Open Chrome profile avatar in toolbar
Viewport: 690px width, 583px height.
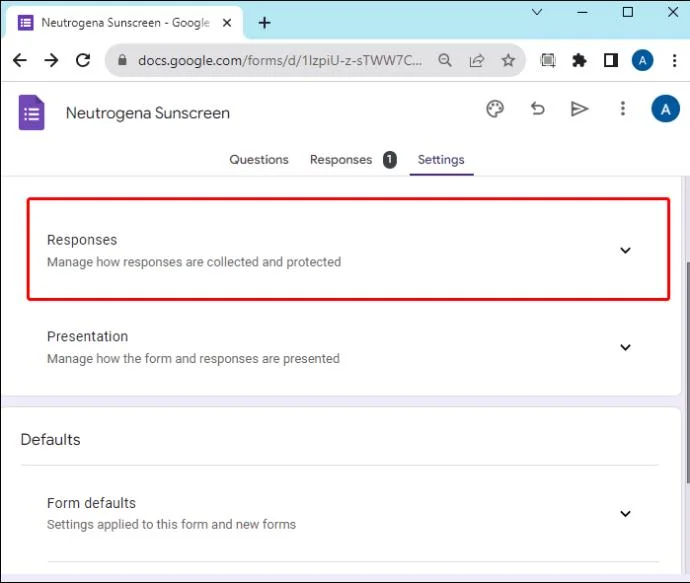click(642, 60)
